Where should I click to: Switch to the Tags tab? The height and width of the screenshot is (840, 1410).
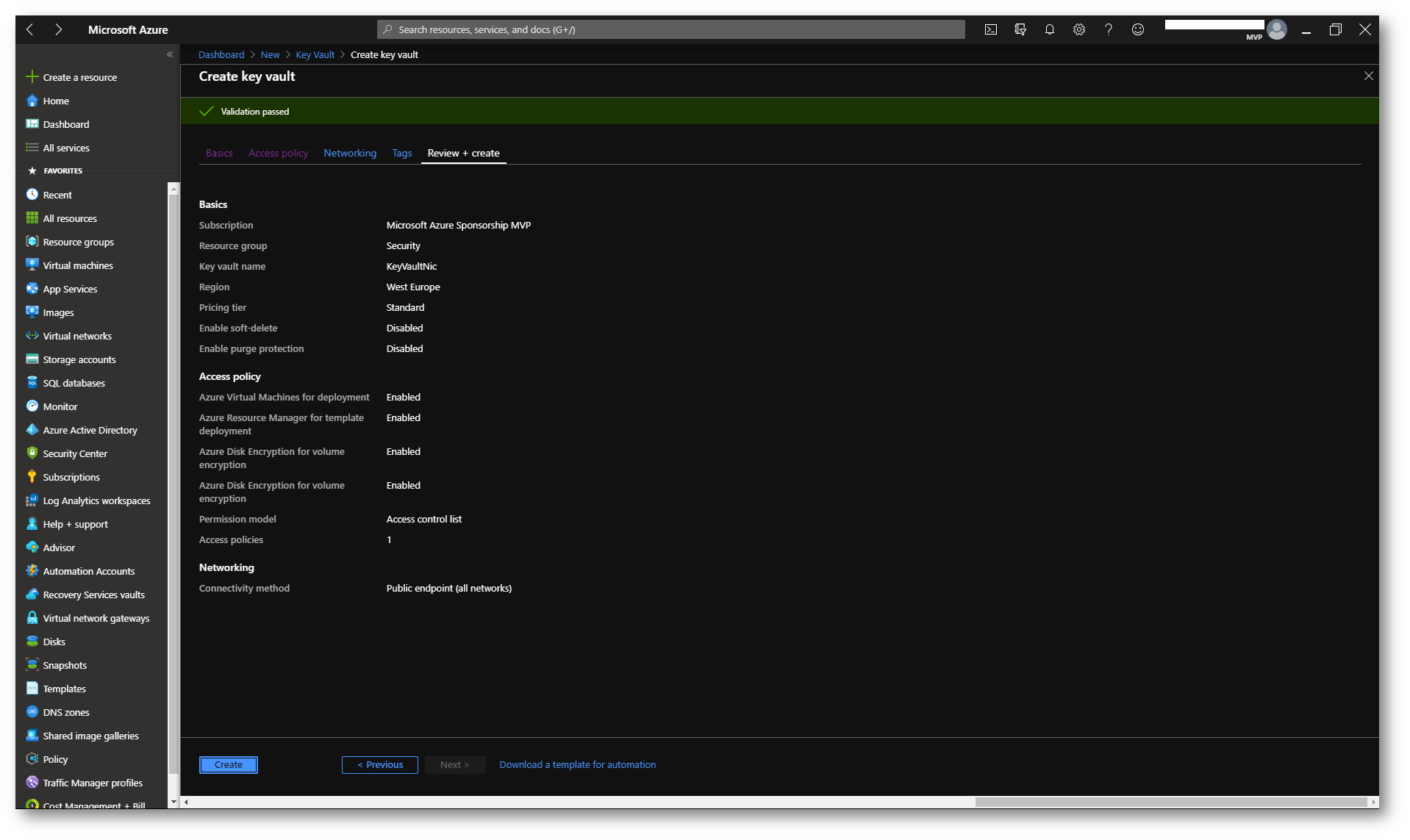point(401,153)
